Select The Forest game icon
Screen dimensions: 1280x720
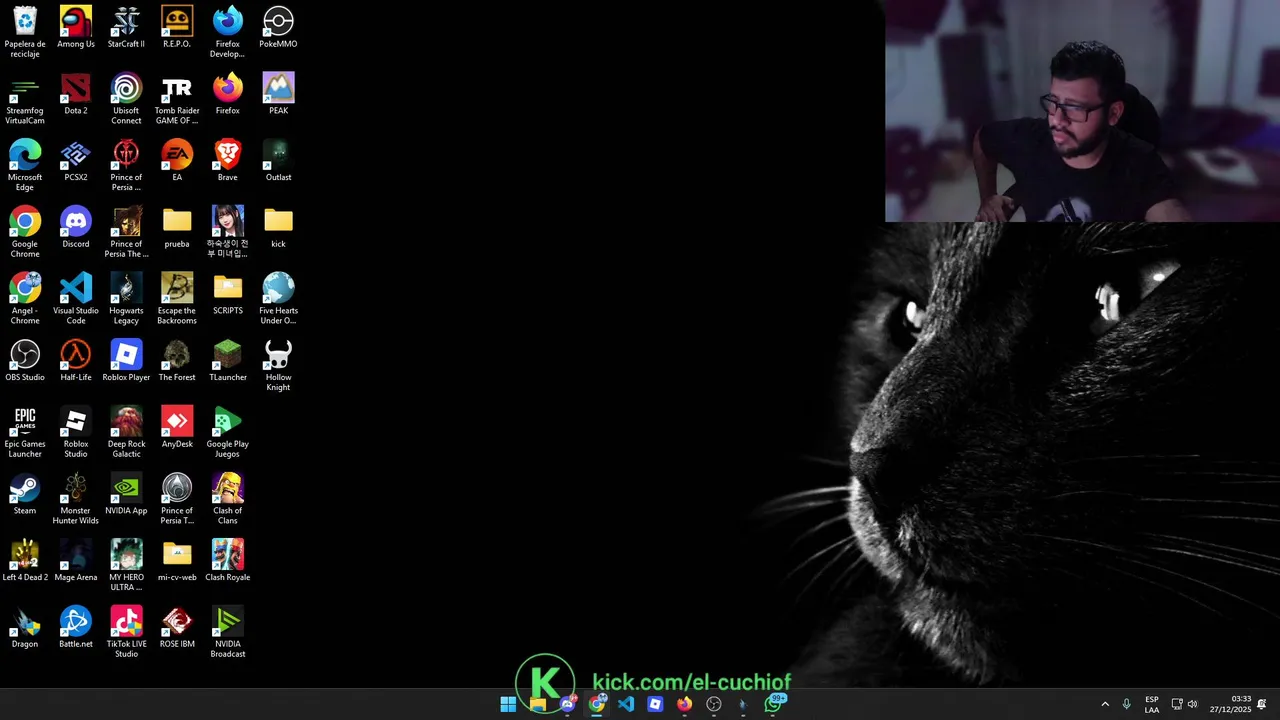point(177,361)
